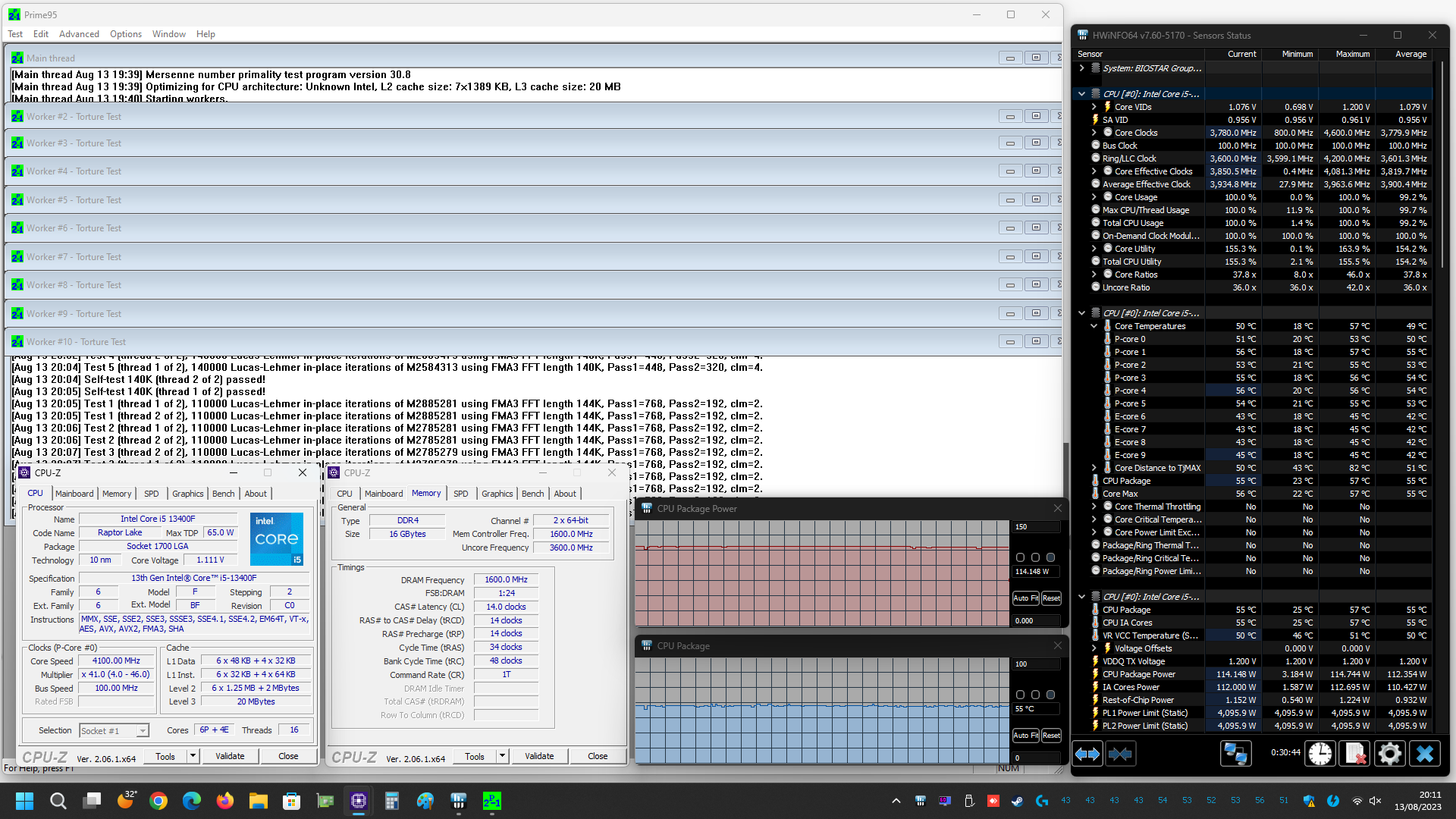This screenshot has width=1456, height=819.
Task: Click the Windows Start button
Action: click(24, 801)
